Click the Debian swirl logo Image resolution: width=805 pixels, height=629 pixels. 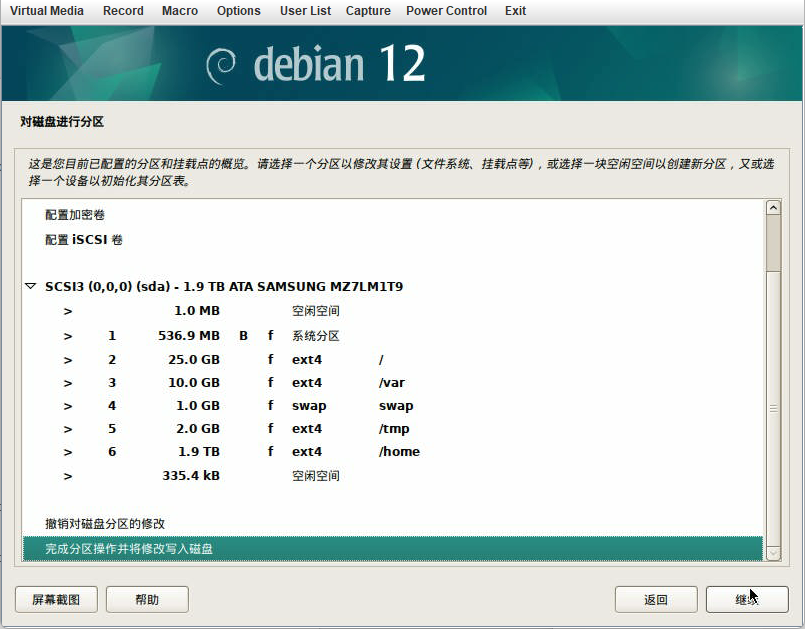coord(220,66)
